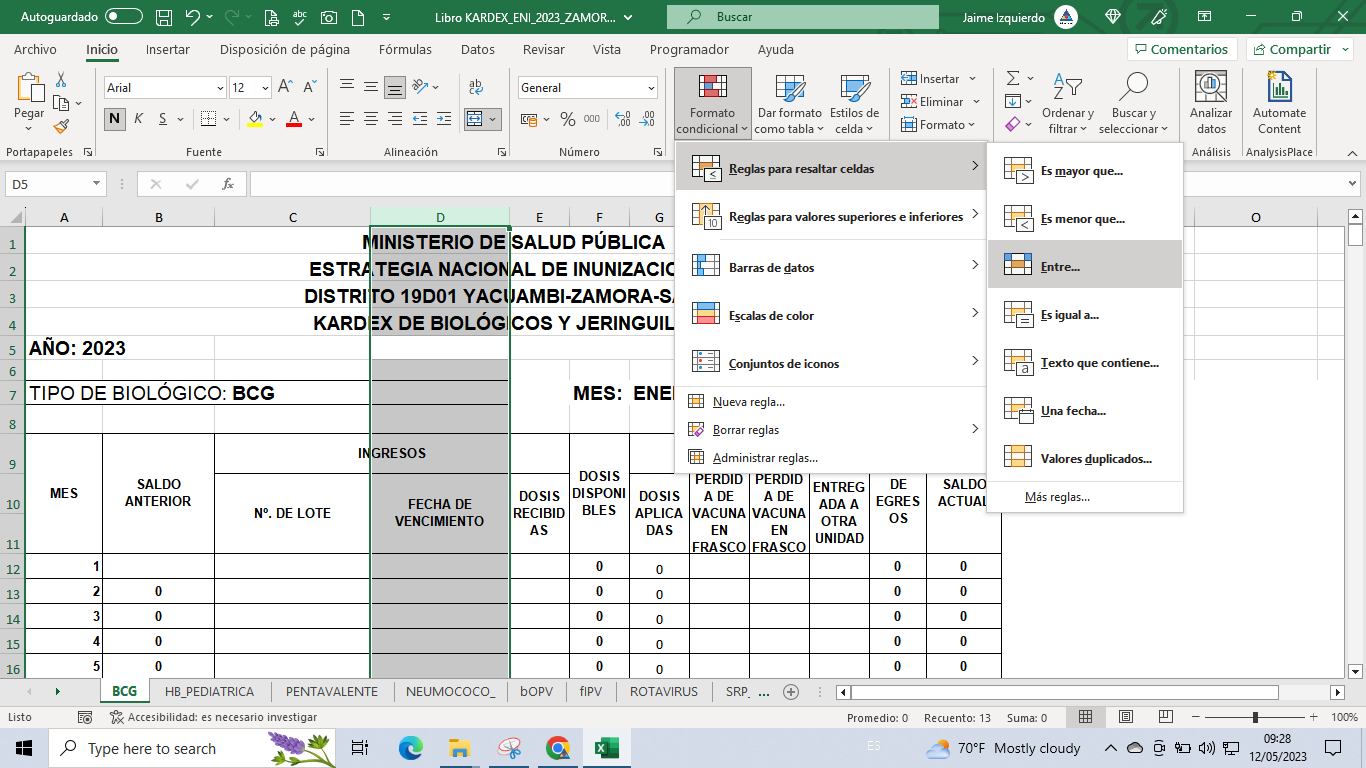Open the General number format dropdown

651,88
